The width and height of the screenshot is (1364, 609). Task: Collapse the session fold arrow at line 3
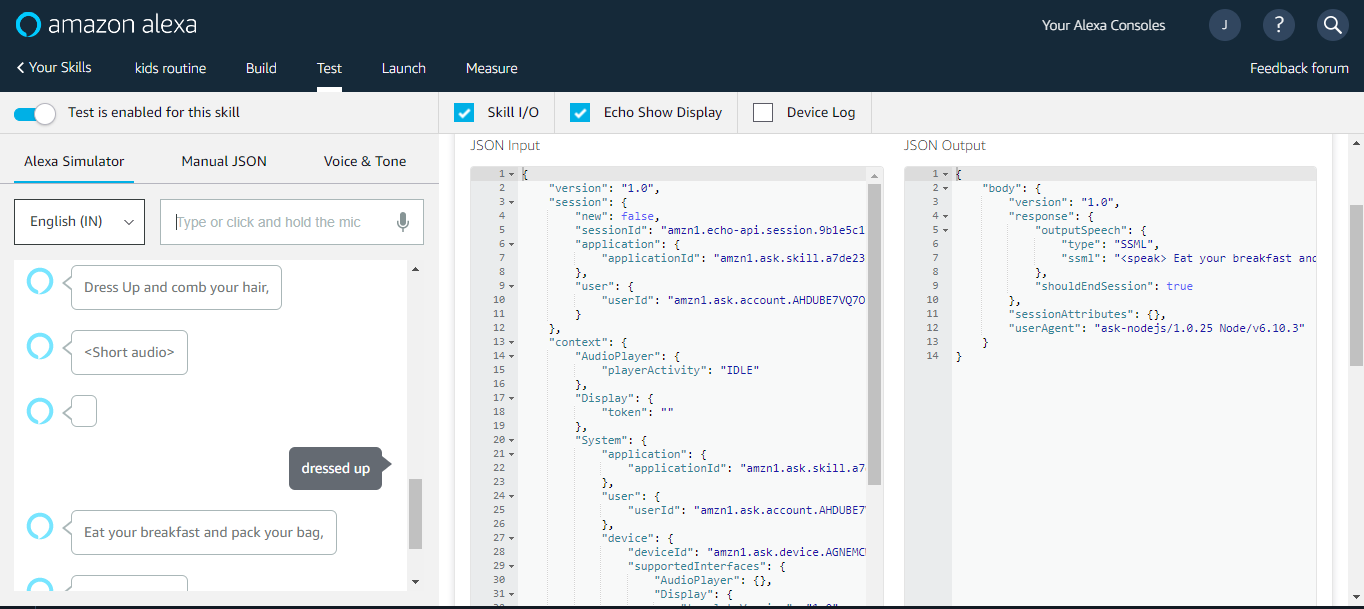point(513,202)
